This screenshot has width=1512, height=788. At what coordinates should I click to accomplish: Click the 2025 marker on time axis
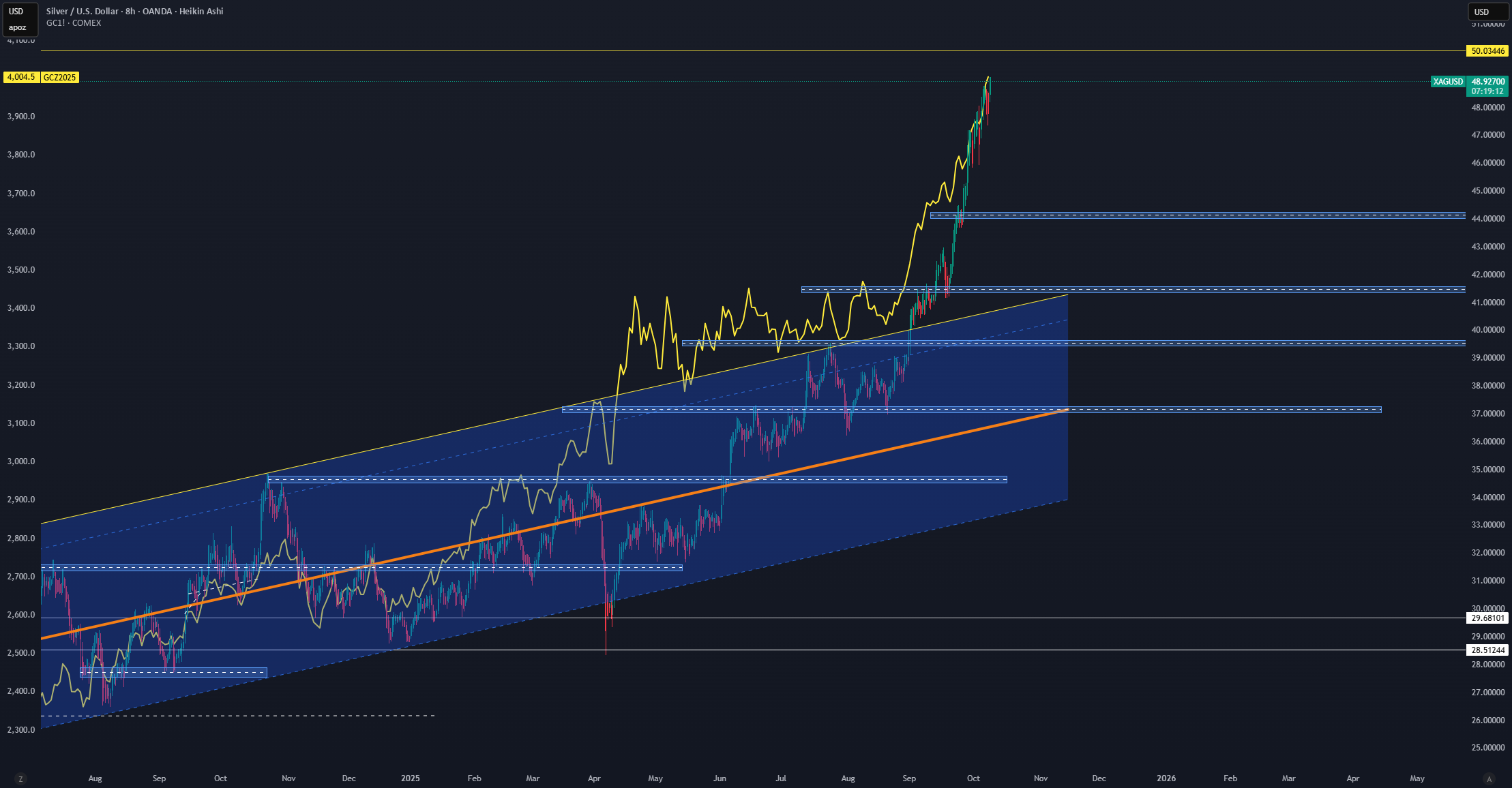(411, 778)
